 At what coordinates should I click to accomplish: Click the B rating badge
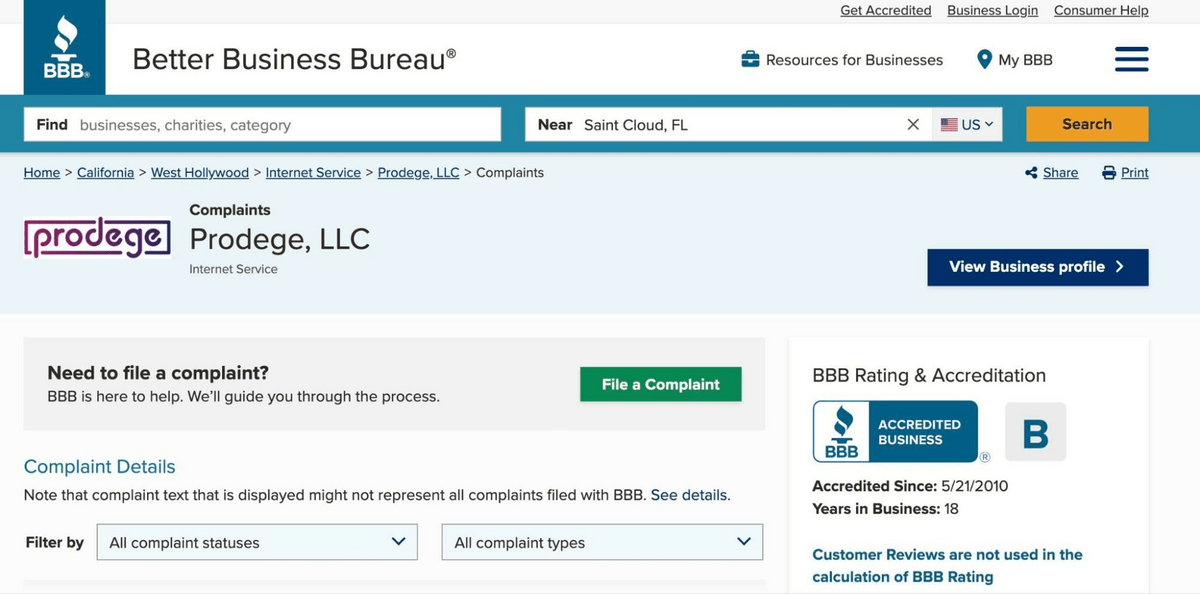tap(1035, 432)
